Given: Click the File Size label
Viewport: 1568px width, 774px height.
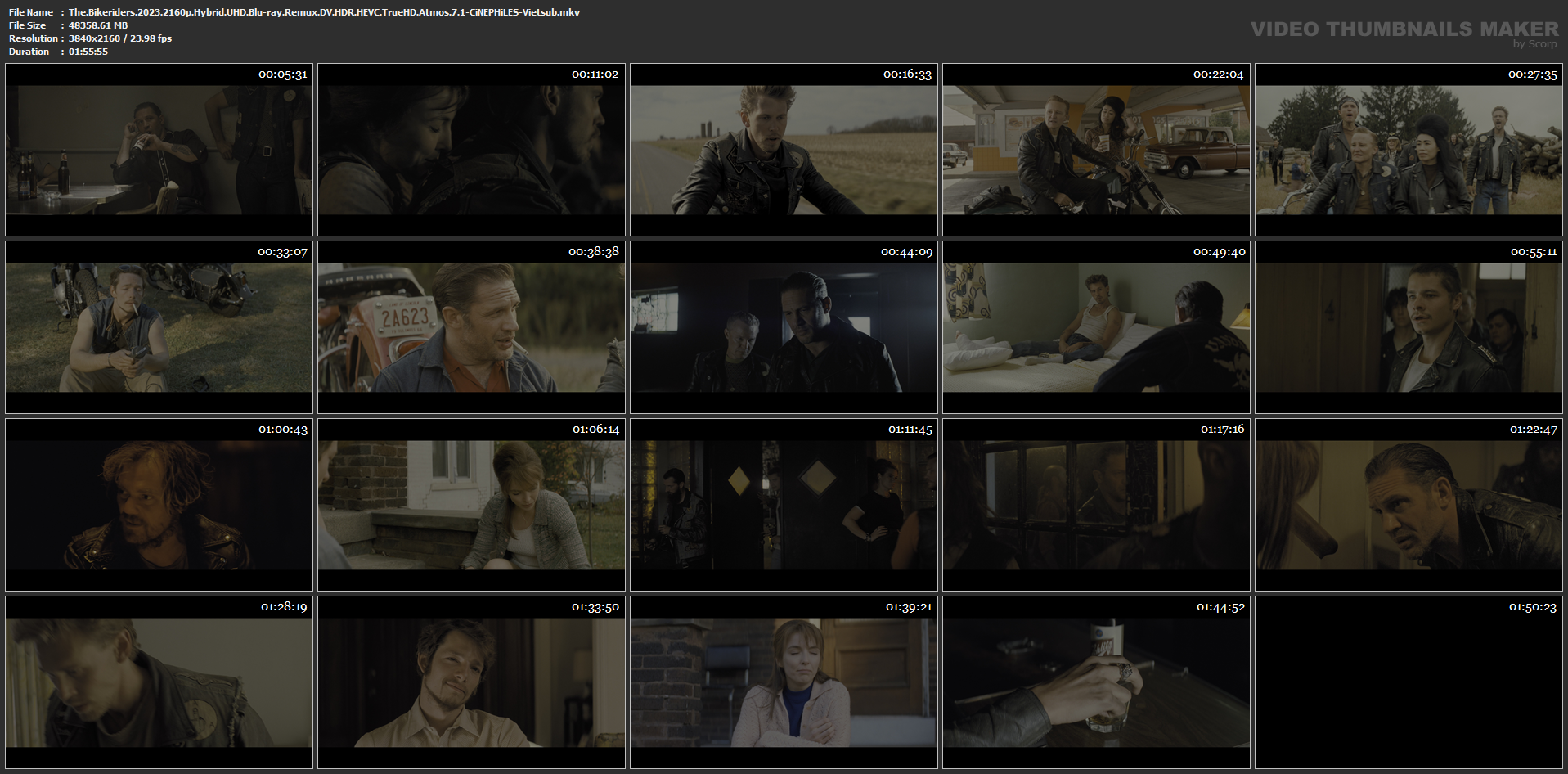Looking at the screenshot, I should click(27, 25).
